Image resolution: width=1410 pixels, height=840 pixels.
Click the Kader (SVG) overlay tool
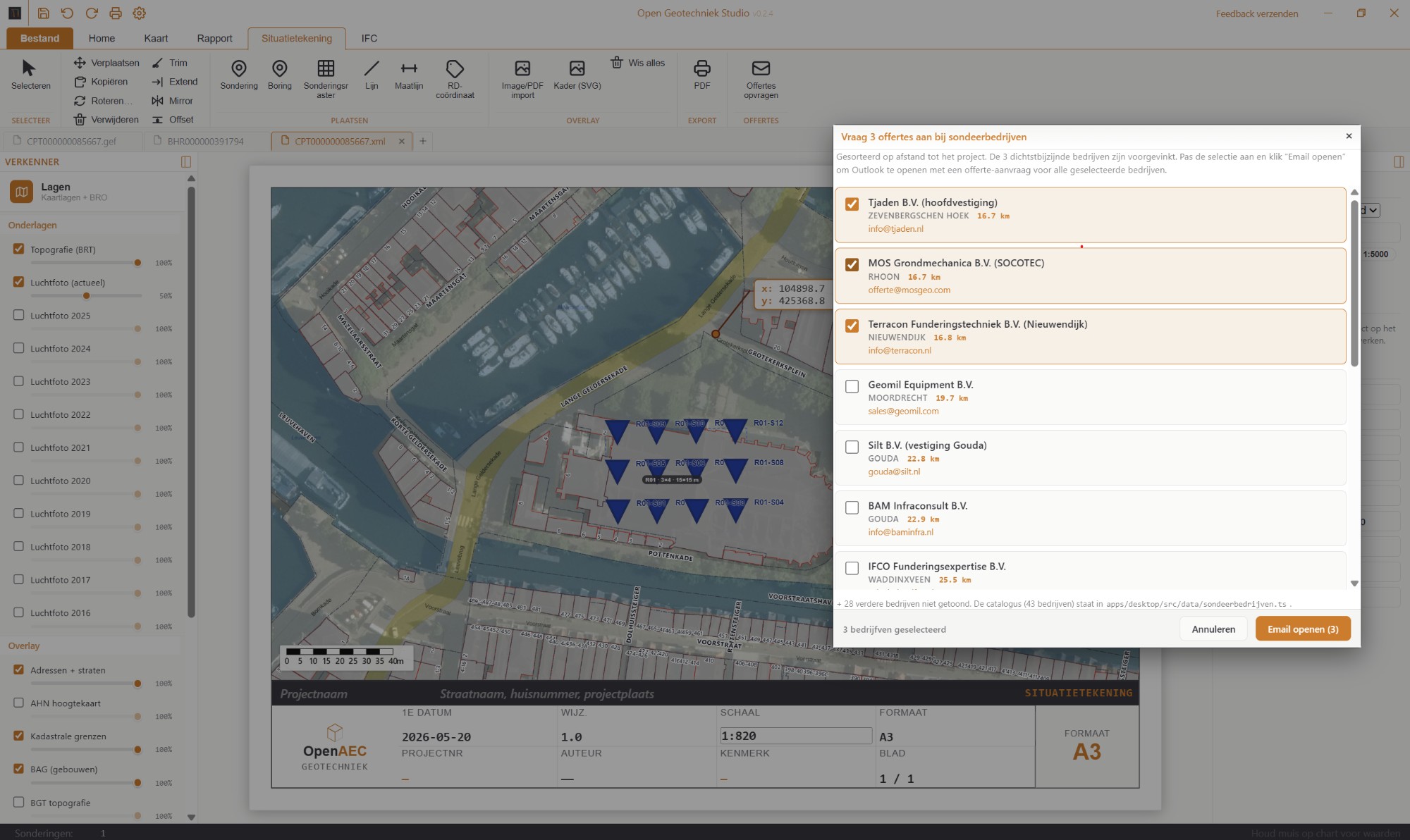pyautogui.click(x=577, y=75)
